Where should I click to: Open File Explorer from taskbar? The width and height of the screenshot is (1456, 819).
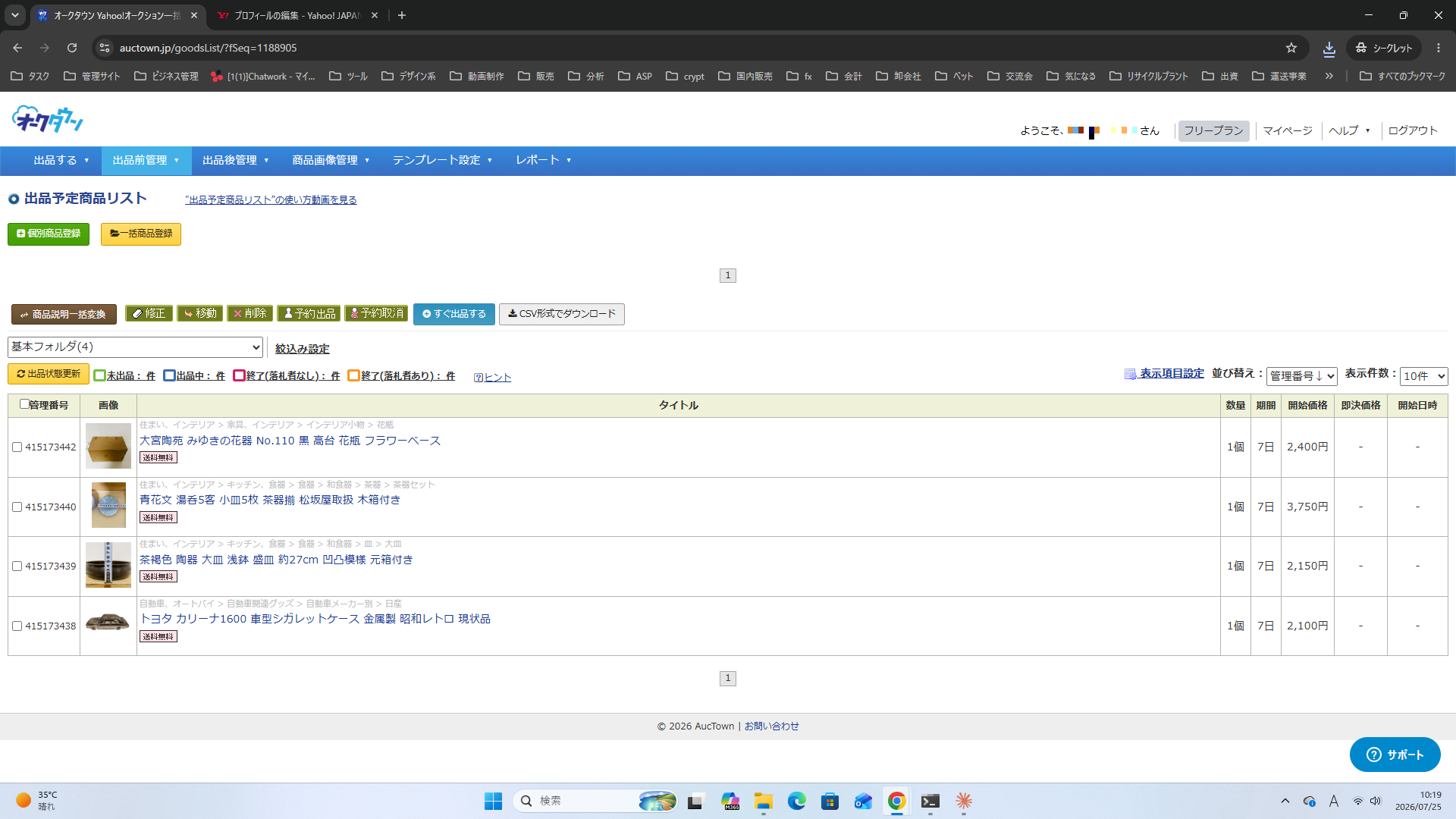point(763,801)
